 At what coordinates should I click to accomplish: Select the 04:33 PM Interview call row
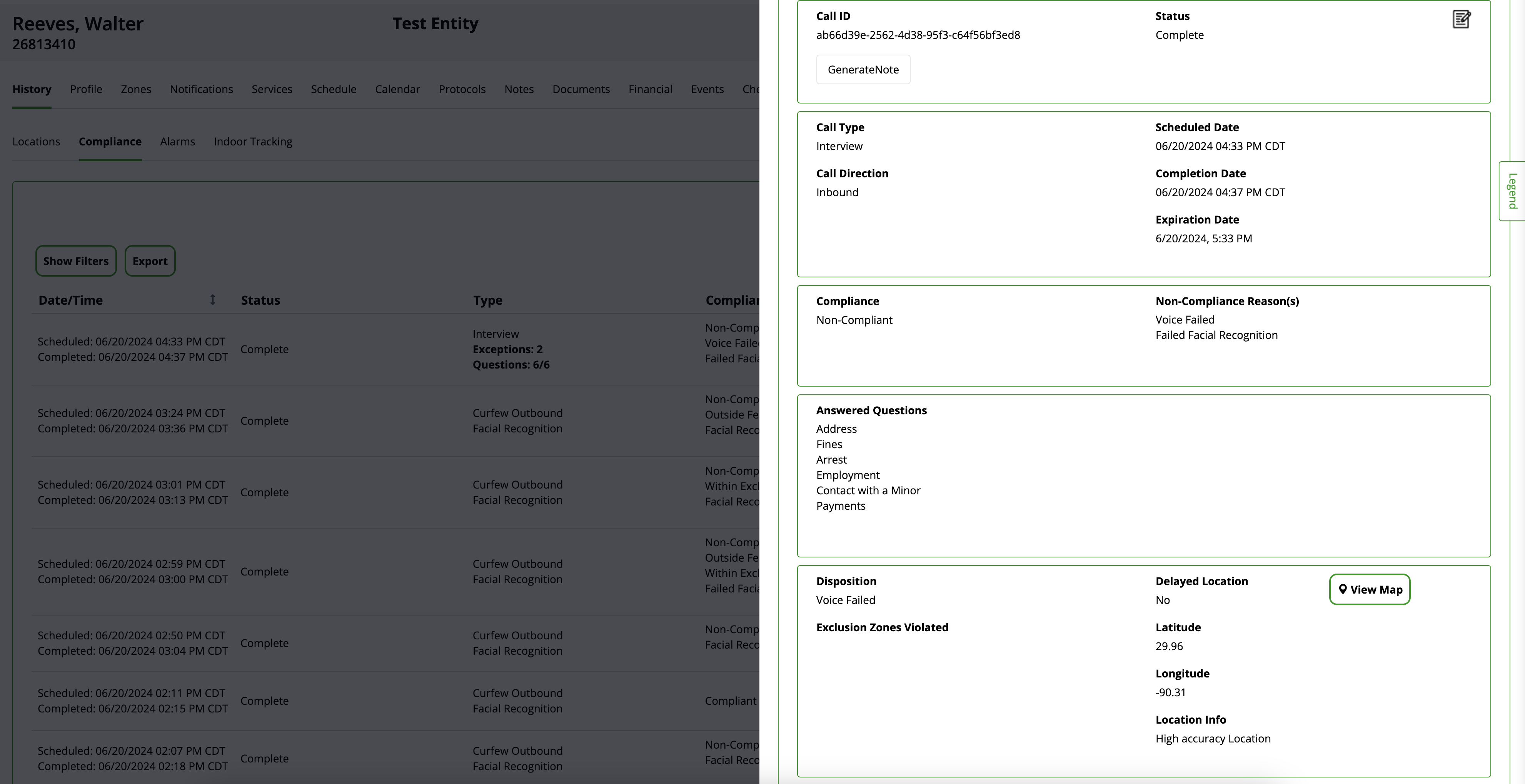point(355,349)
